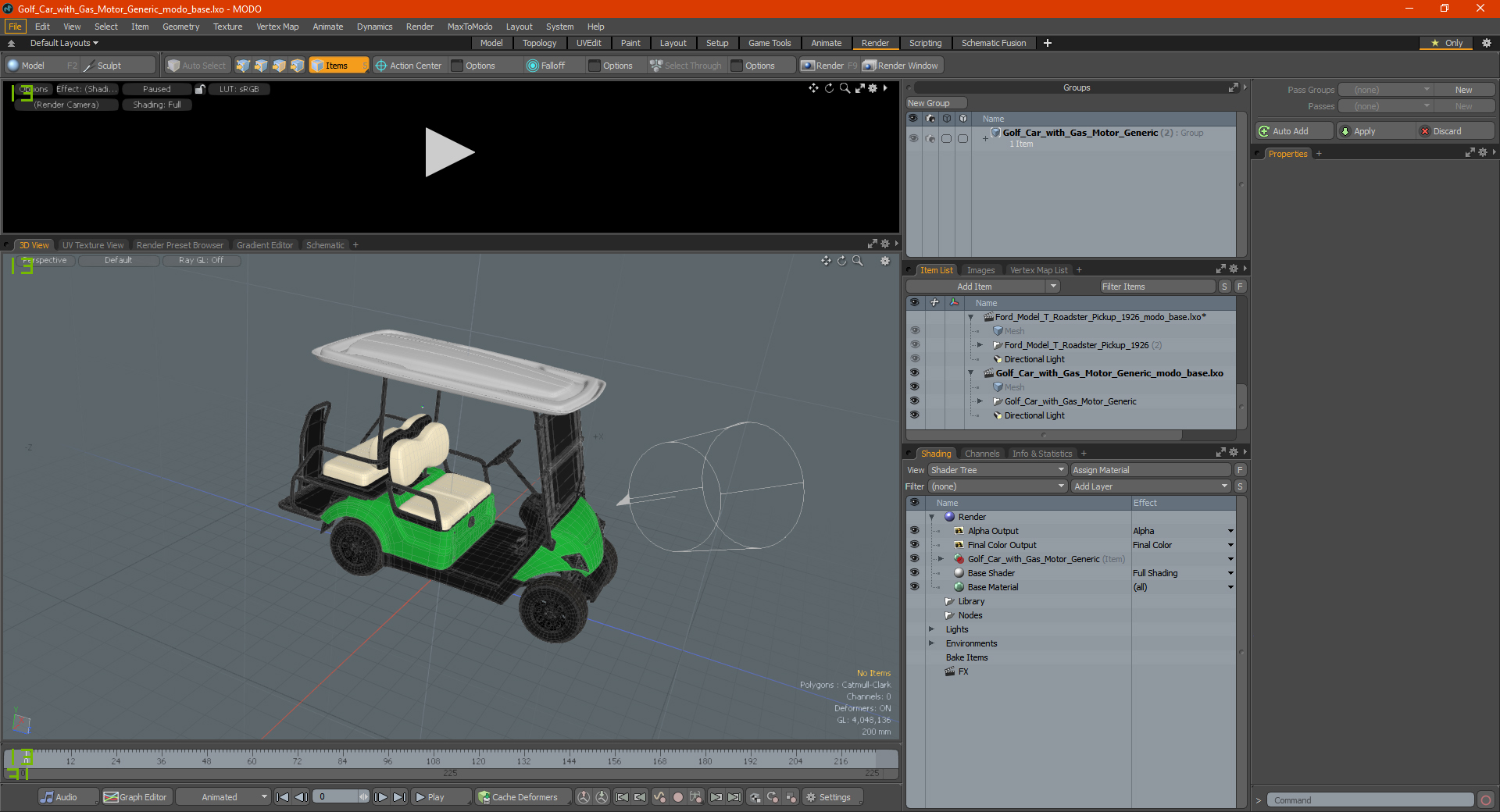
Task: Hide the Golf_Car_with_Gas_Motor_Generic mesh item
Action: (914, 401)
